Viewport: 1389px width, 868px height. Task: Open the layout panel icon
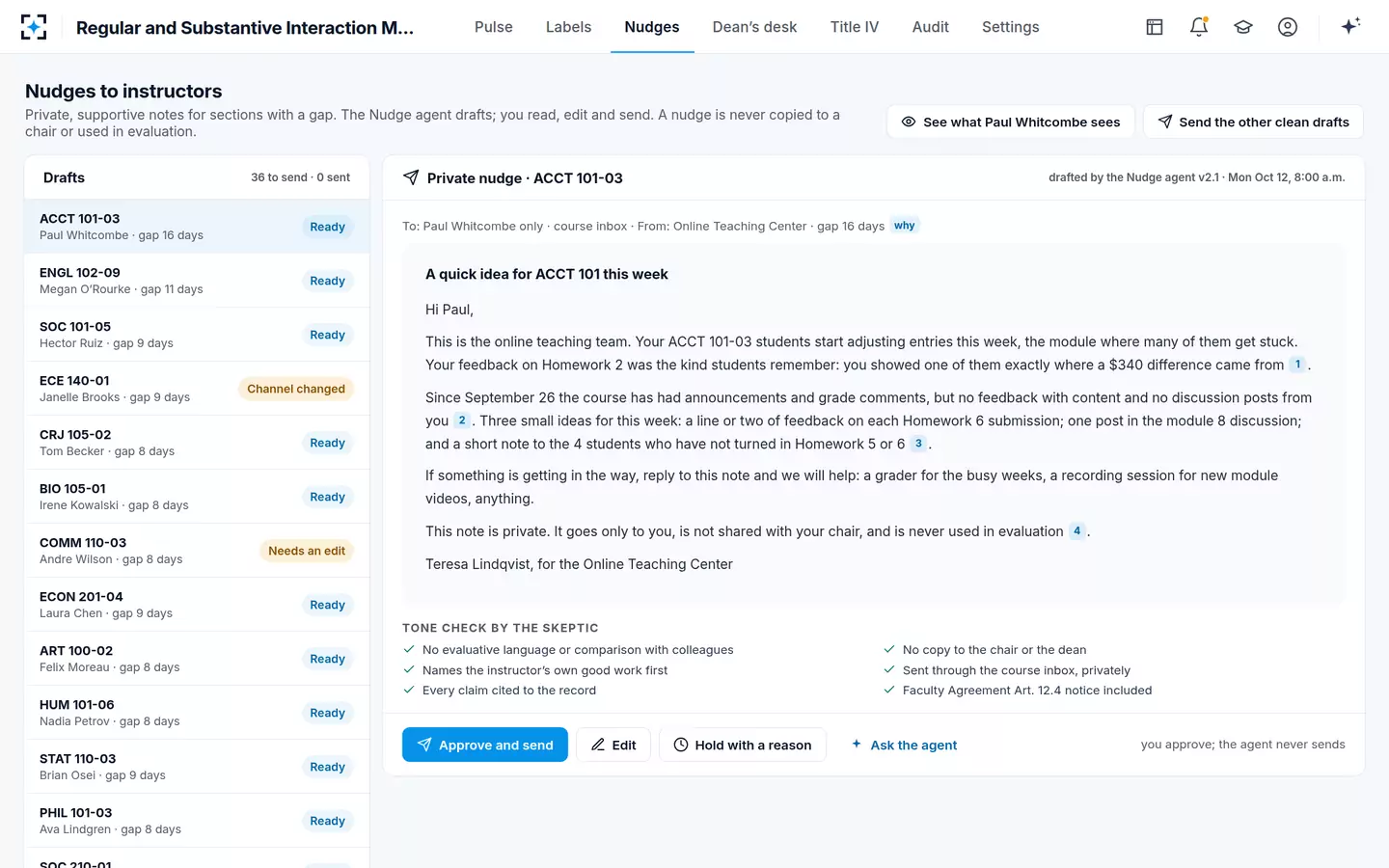(1155, 27)
